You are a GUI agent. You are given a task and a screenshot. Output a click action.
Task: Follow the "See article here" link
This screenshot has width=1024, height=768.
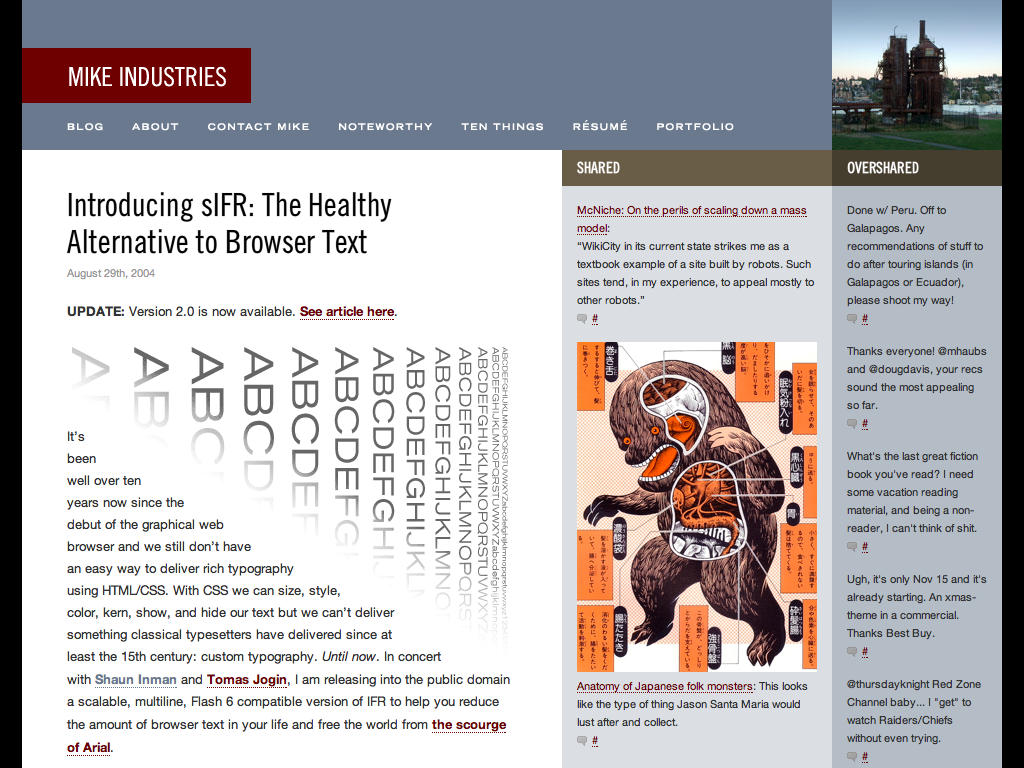[x=346, y=312]
